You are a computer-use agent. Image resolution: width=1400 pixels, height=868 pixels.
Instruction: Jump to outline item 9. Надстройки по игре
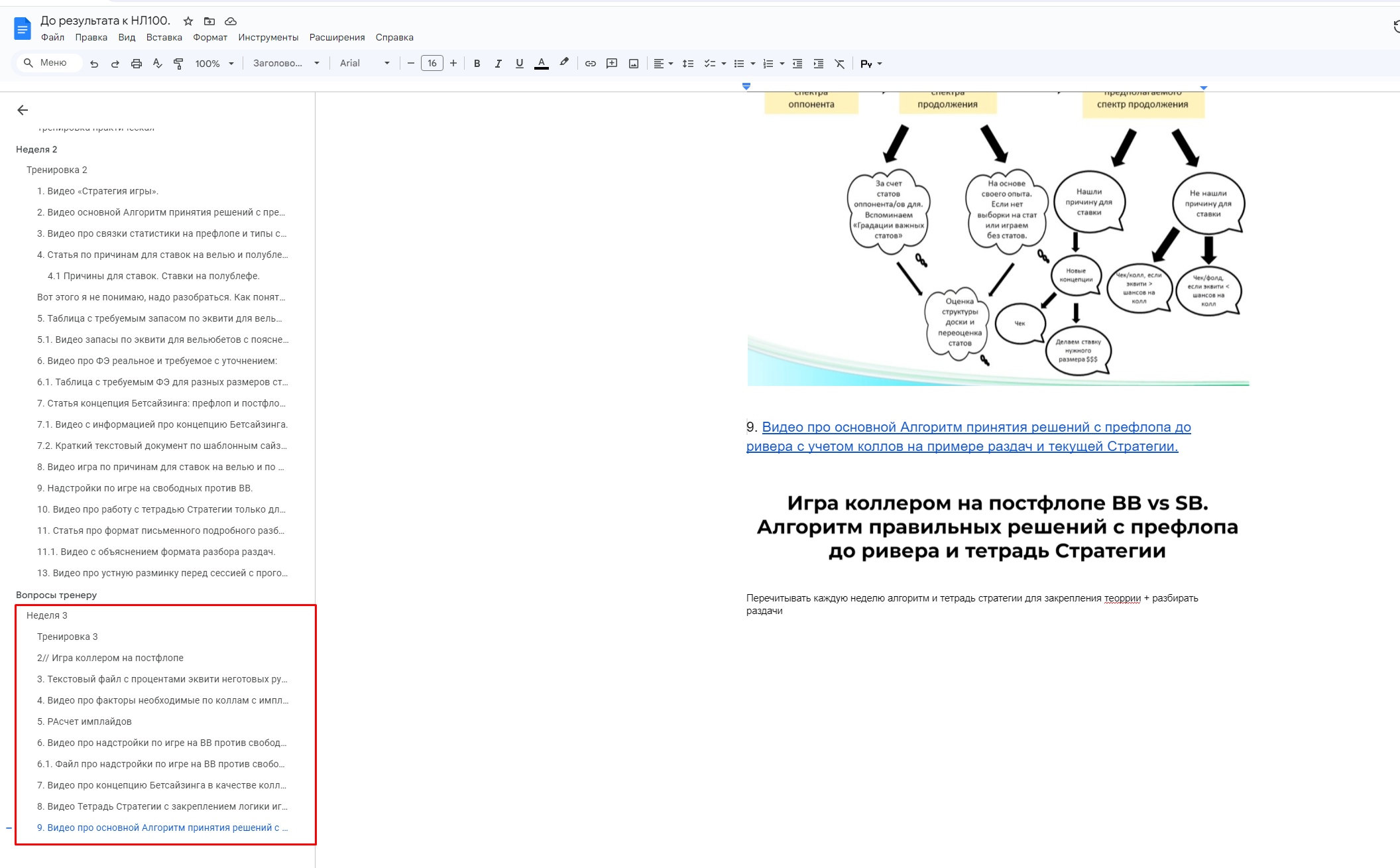145,488
